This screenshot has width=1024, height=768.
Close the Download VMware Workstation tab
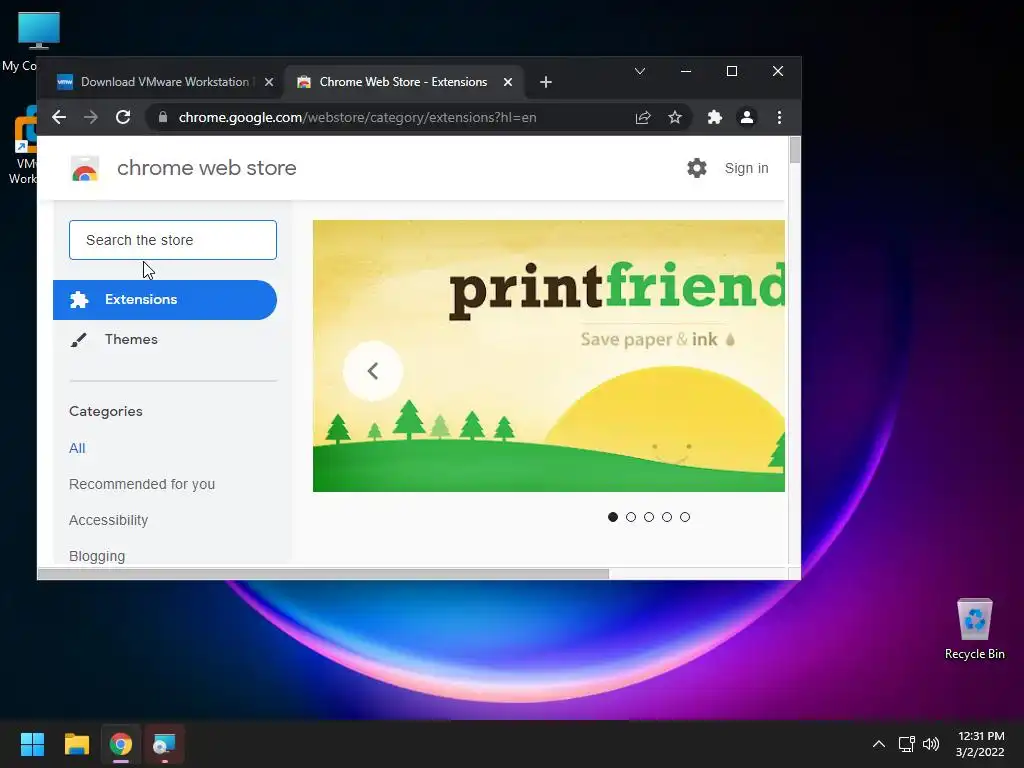(x=268, y=82)
